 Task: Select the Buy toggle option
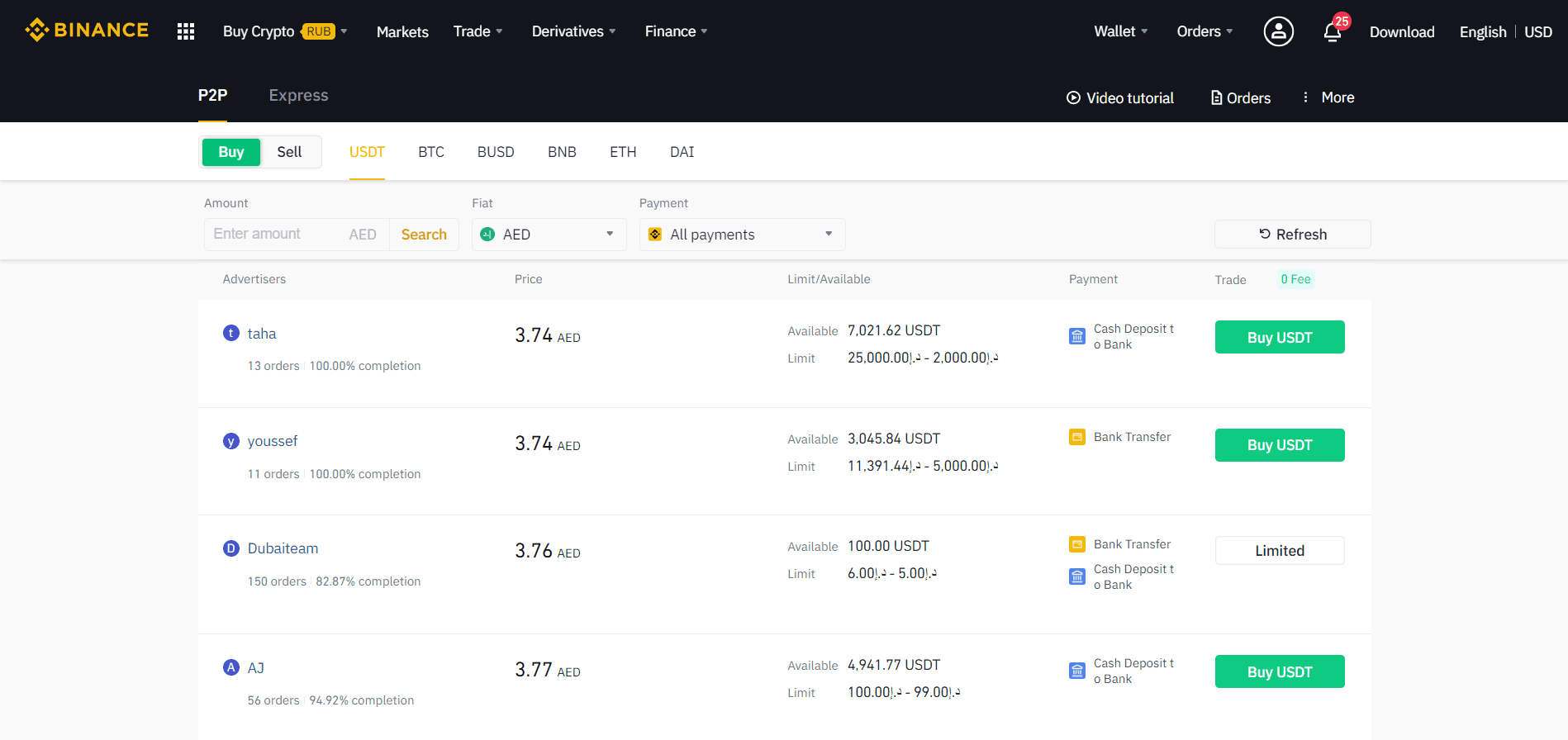[231, 152]
